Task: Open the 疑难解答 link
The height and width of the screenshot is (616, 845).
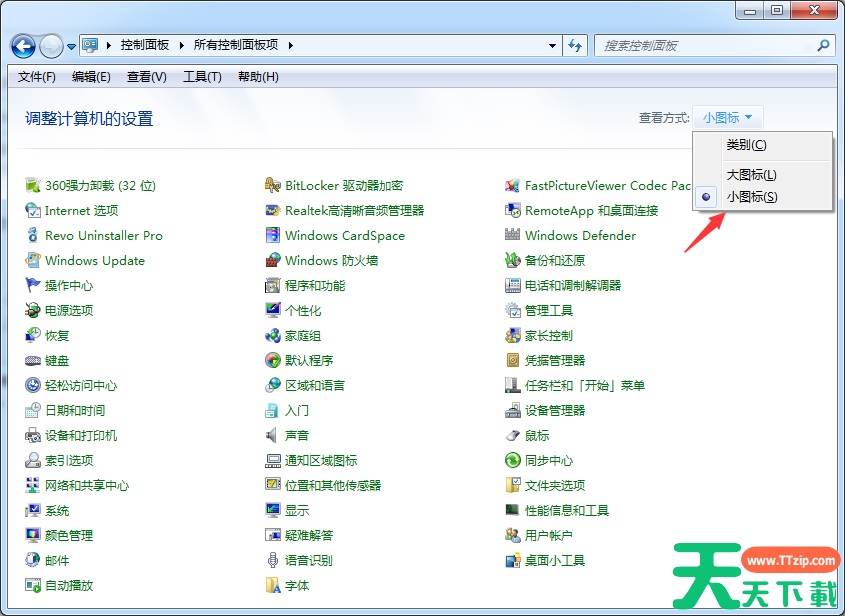Action: click(x=309, y=535)
